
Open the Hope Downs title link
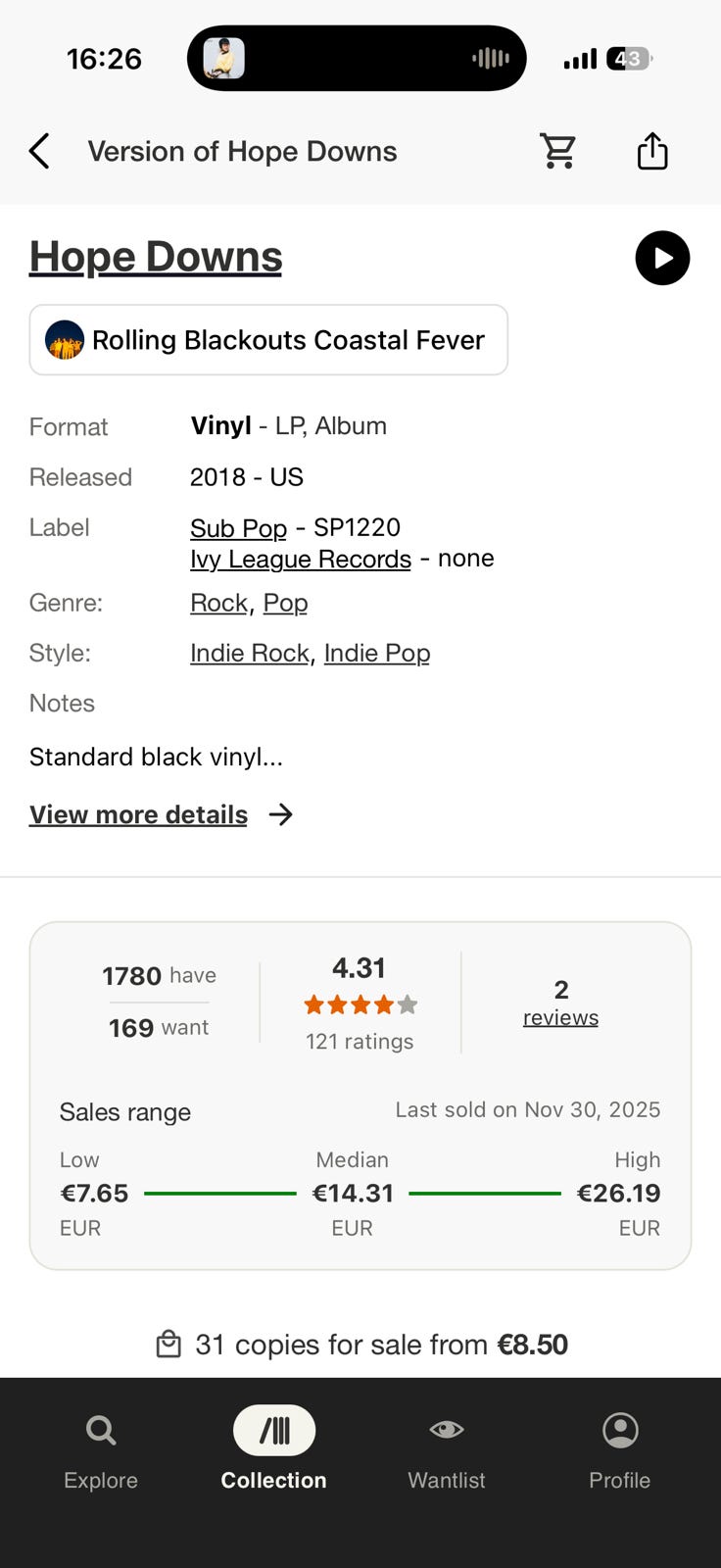[x=156, y=257]
